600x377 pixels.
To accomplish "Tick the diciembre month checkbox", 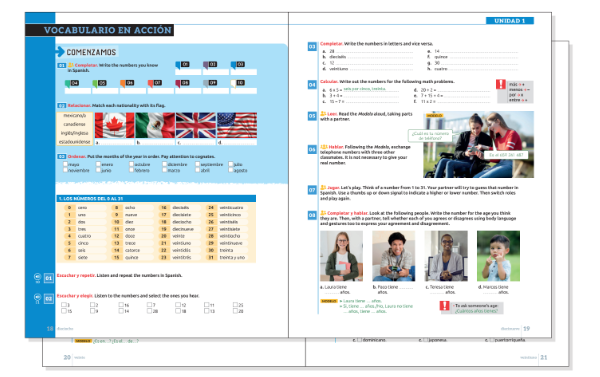I will point(165,164).
